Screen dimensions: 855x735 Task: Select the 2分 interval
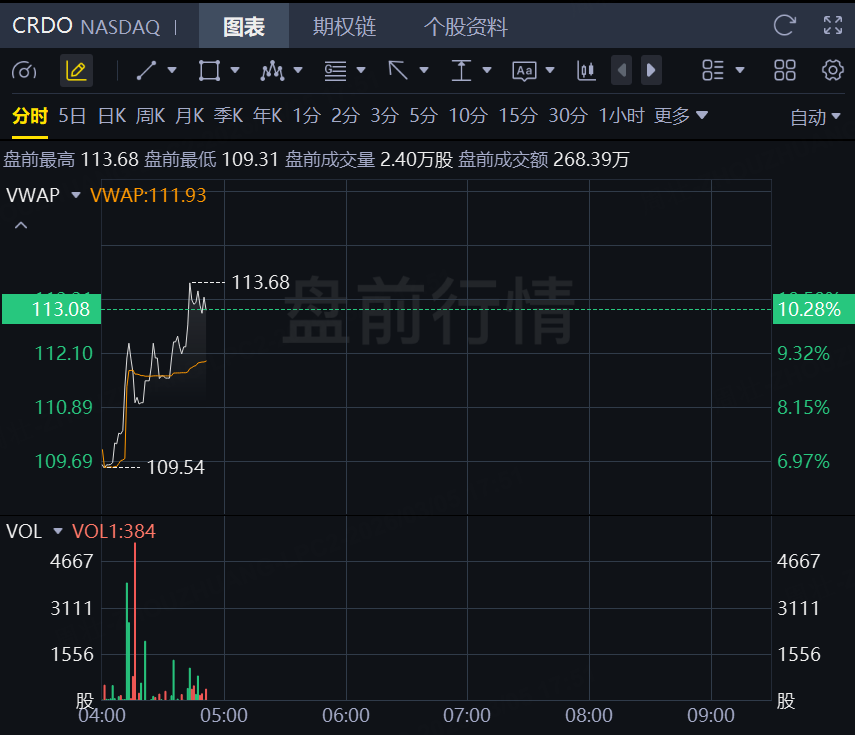[346, 116]
